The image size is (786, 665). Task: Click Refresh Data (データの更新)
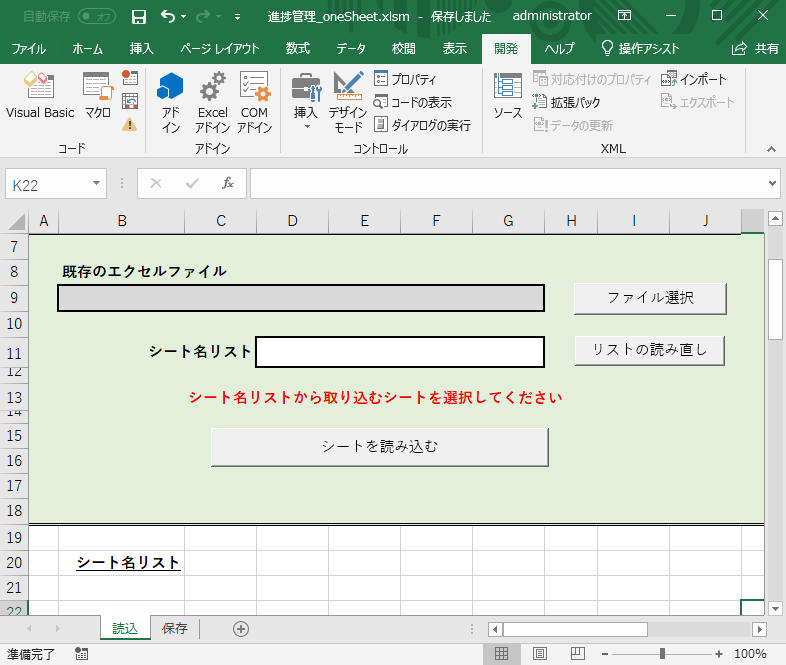[x=573, y=125]
